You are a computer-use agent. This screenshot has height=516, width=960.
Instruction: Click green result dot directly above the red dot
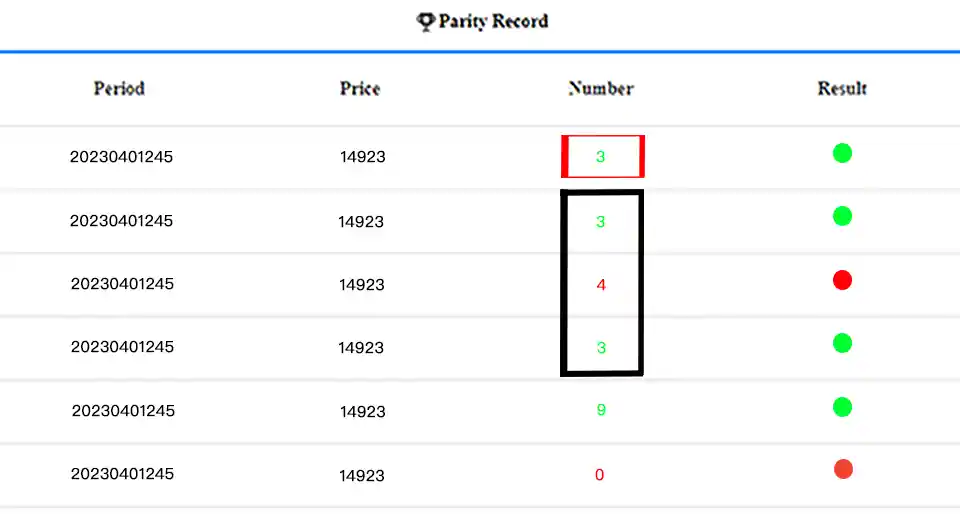(x=842, y=216)
